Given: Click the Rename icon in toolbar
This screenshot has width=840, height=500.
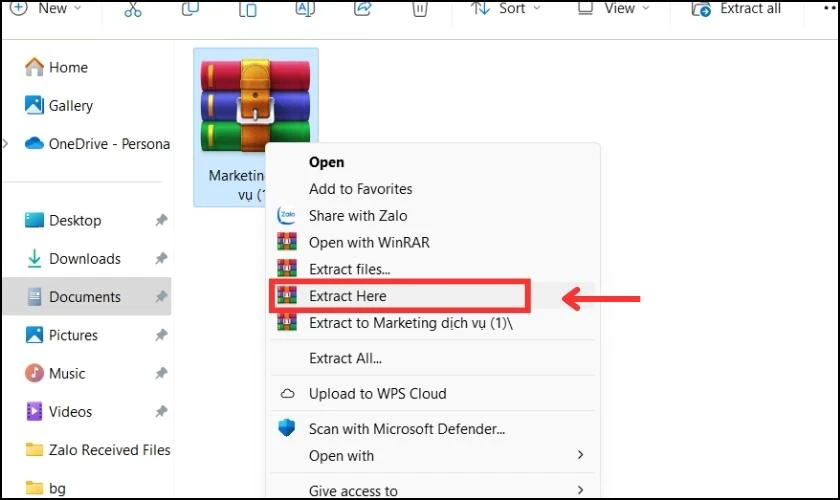Looking at the screenshot, I should tap(305, 9).
